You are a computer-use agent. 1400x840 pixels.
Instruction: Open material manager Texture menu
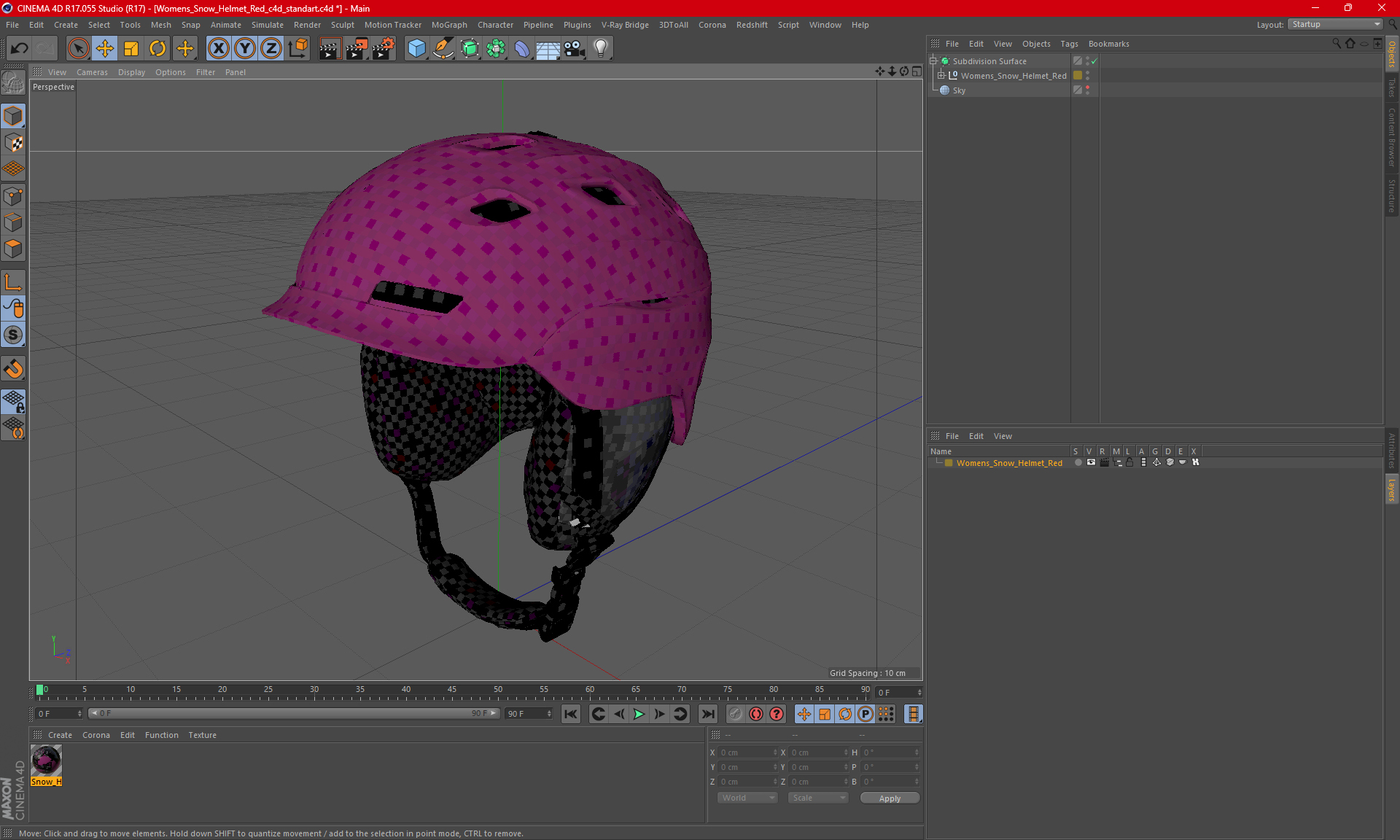tap(202, 735)
